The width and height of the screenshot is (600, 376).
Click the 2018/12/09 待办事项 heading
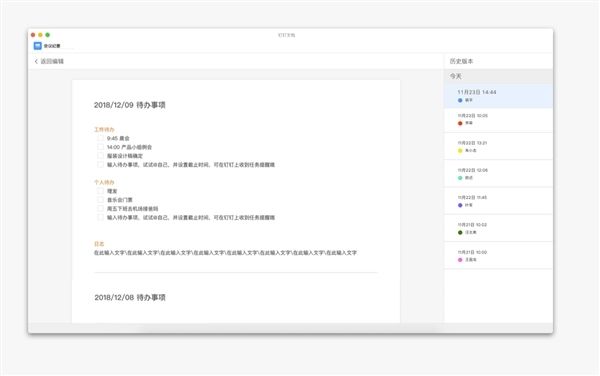coord(130,105)
